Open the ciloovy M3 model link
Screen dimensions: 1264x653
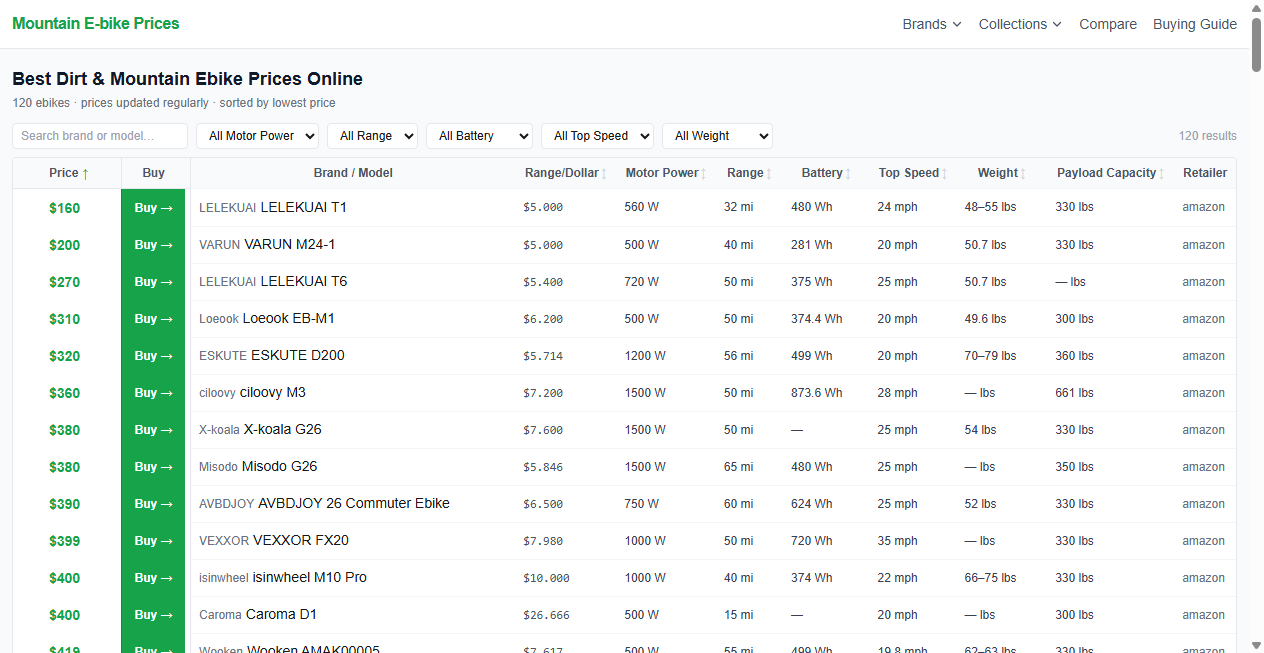(x=273, y=392)
